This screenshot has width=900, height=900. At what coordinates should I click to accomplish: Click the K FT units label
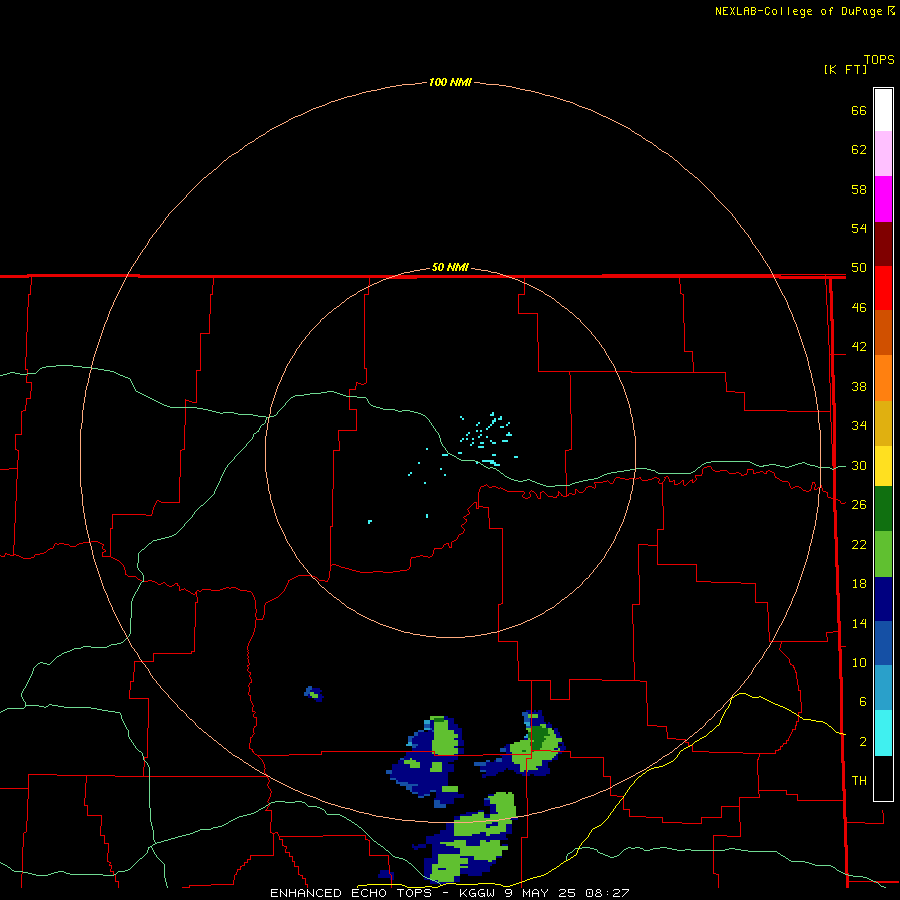(845, 69)
